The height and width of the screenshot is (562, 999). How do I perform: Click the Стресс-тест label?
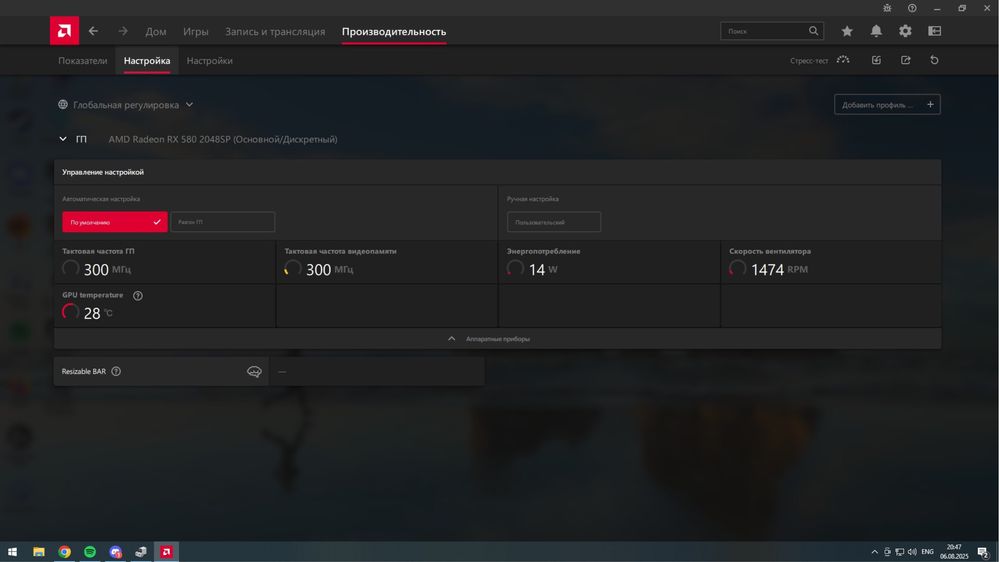809,61
